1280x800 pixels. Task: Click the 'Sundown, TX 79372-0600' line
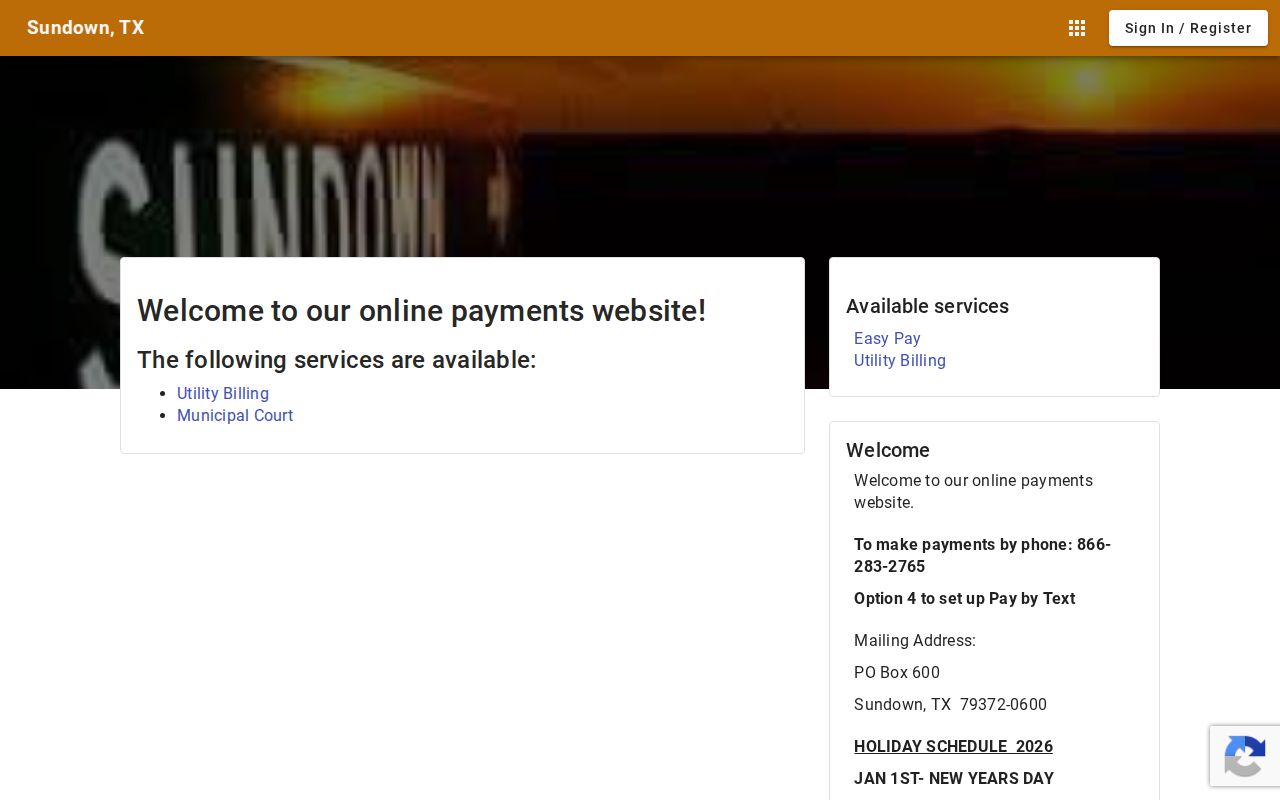click(x=950, y=705)
